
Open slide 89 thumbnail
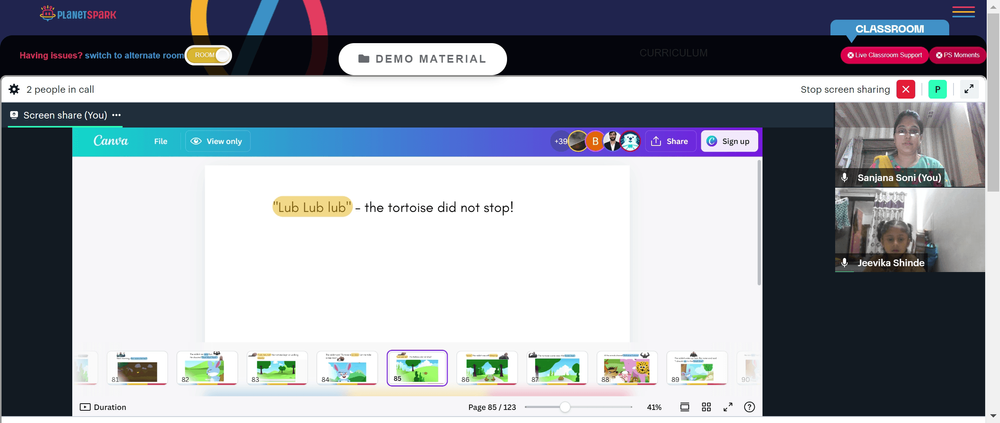(697, 368)
